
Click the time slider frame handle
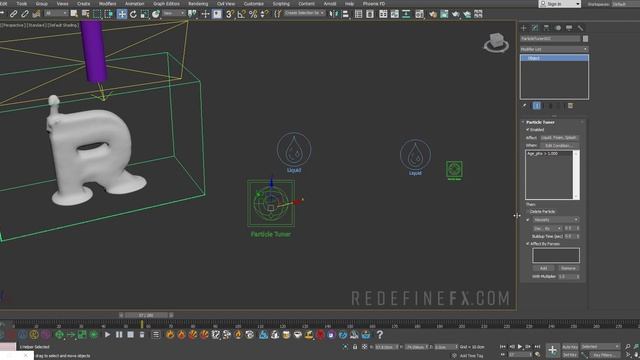pos(146,315)
